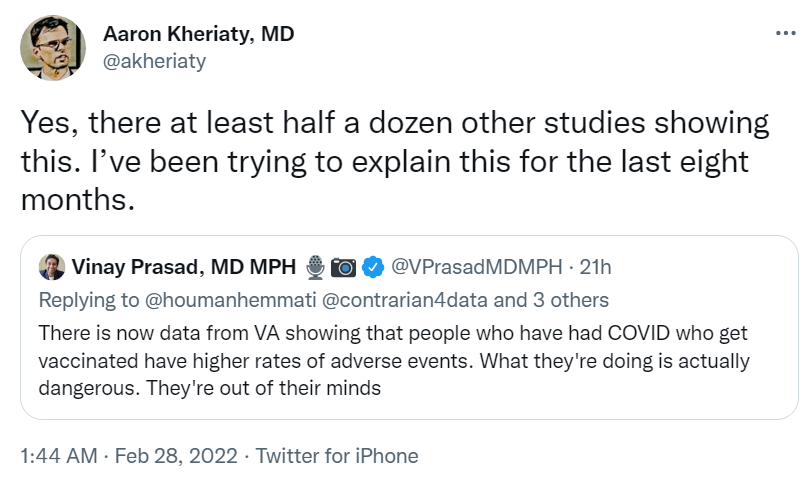The height and width of the screenshot is (481, 807).
Task: Open the quoted tweet about VA data
Action: pyautogui.click(x=400, y=359)
